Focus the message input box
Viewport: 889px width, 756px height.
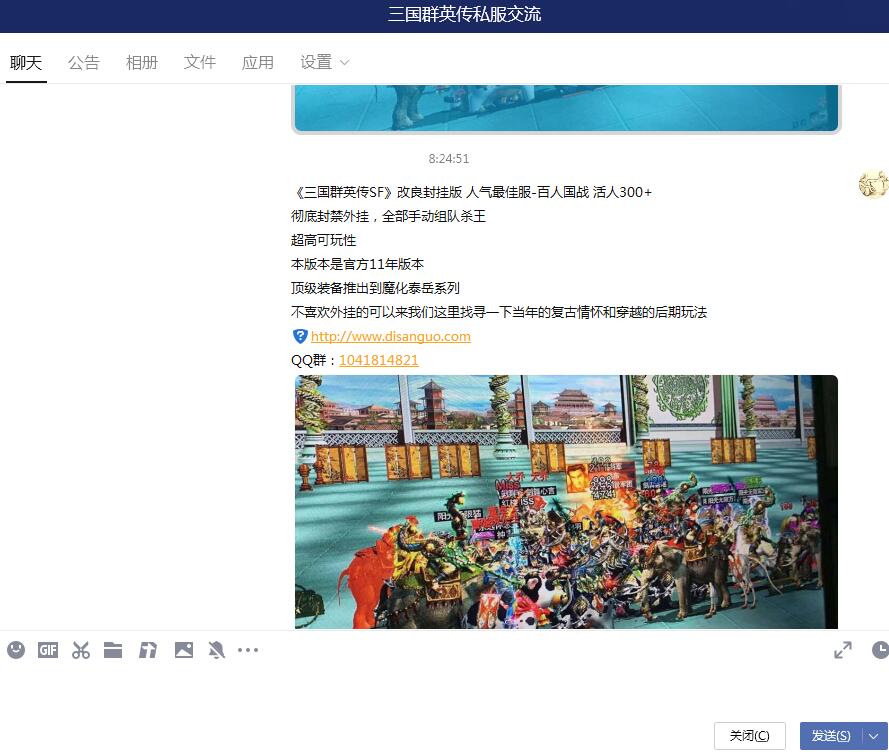pyautogui.click(x=444, y=692)
